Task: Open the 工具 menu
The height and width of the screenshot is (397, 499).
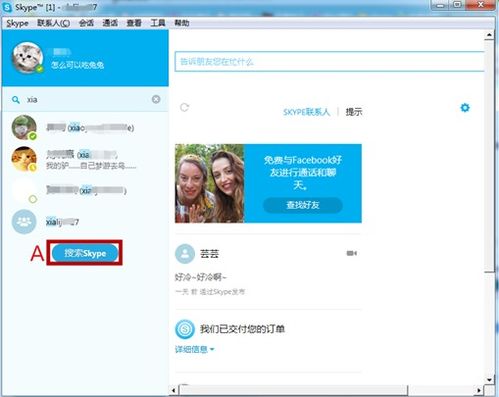Action: (x=158, y=23)
